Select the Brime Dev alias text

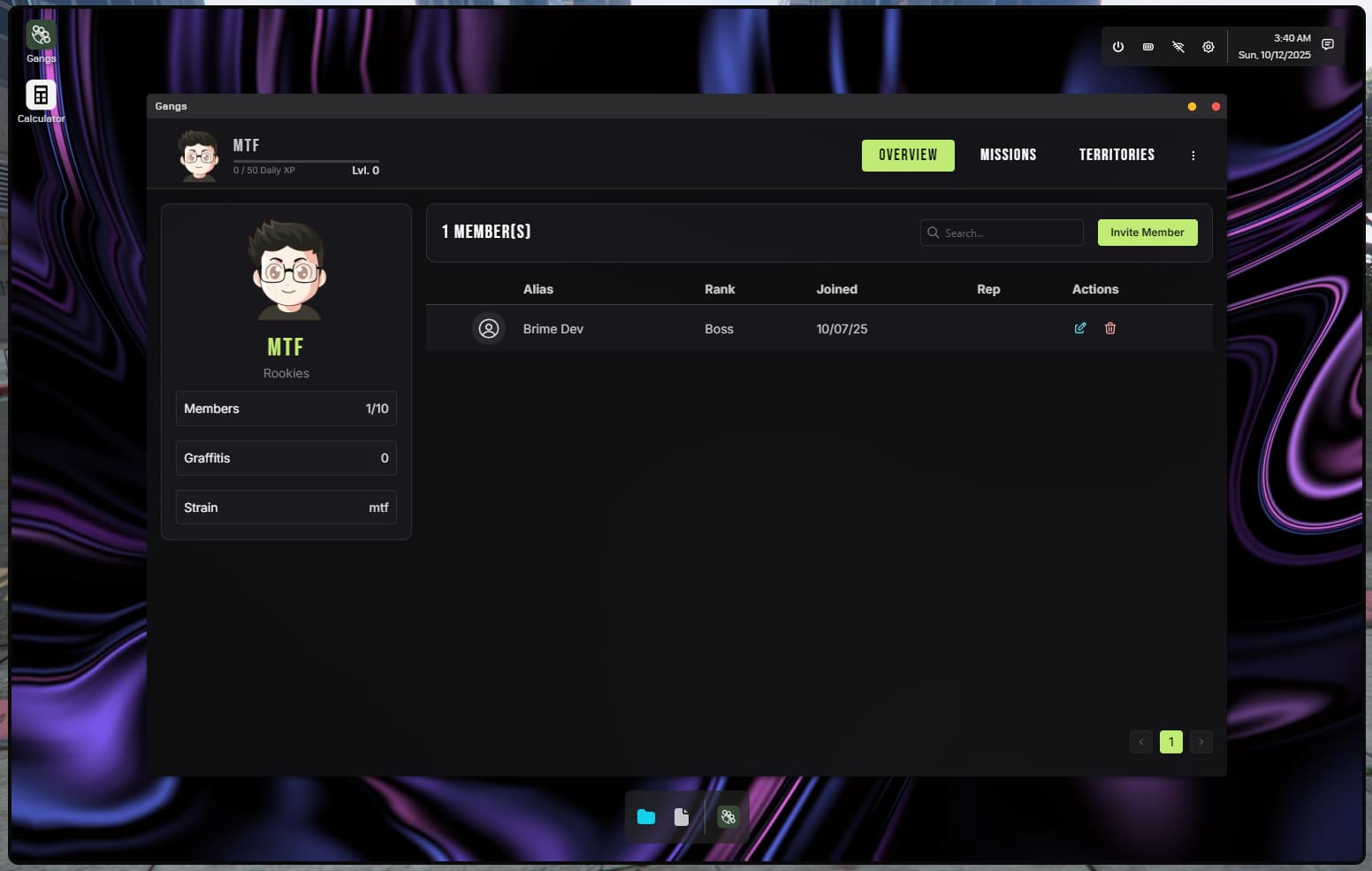coord(553,329)
